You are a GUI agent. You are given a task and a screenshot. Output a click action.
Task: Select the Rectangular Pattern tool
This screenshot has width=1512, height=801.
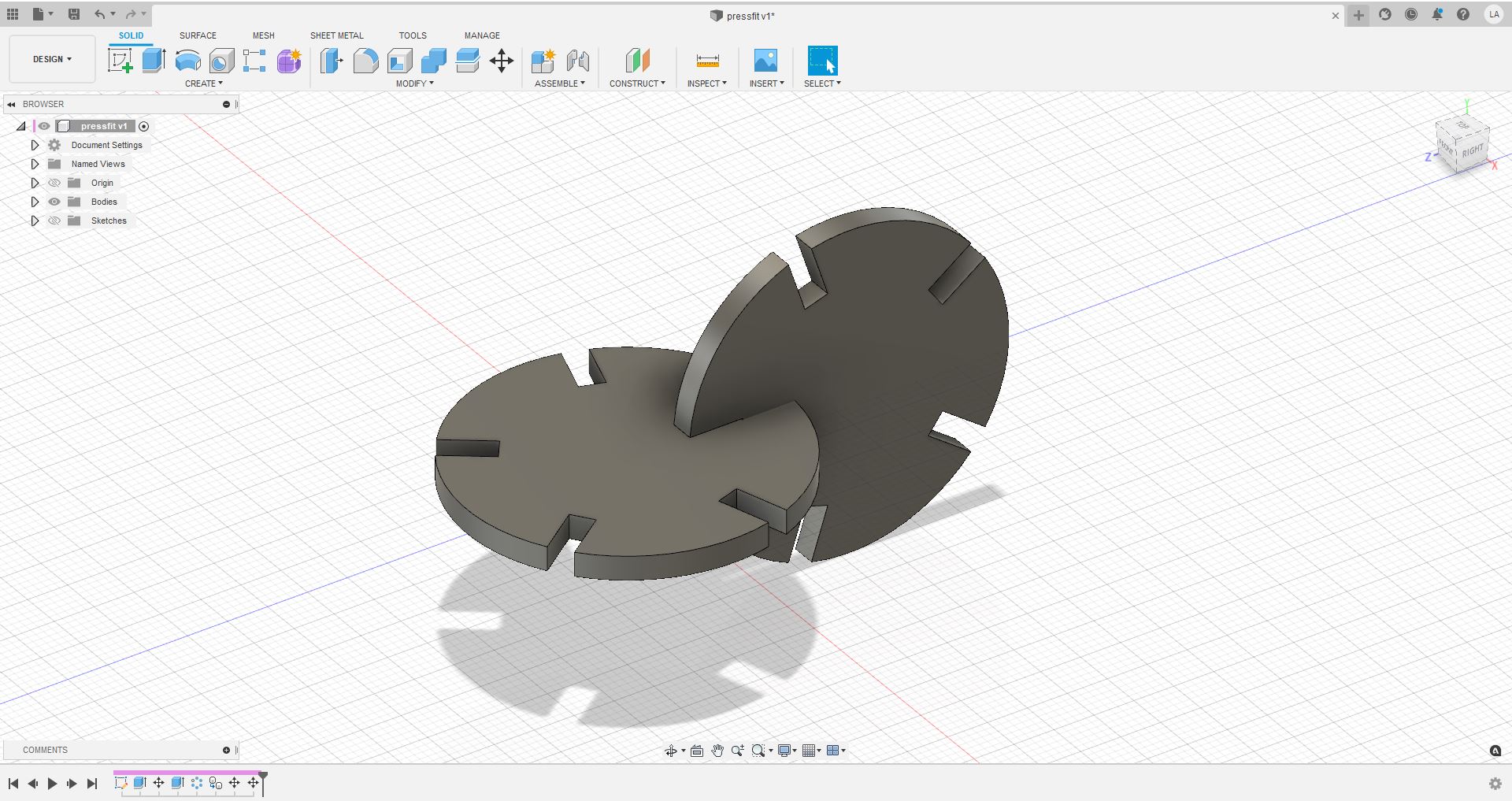(254, 61)
